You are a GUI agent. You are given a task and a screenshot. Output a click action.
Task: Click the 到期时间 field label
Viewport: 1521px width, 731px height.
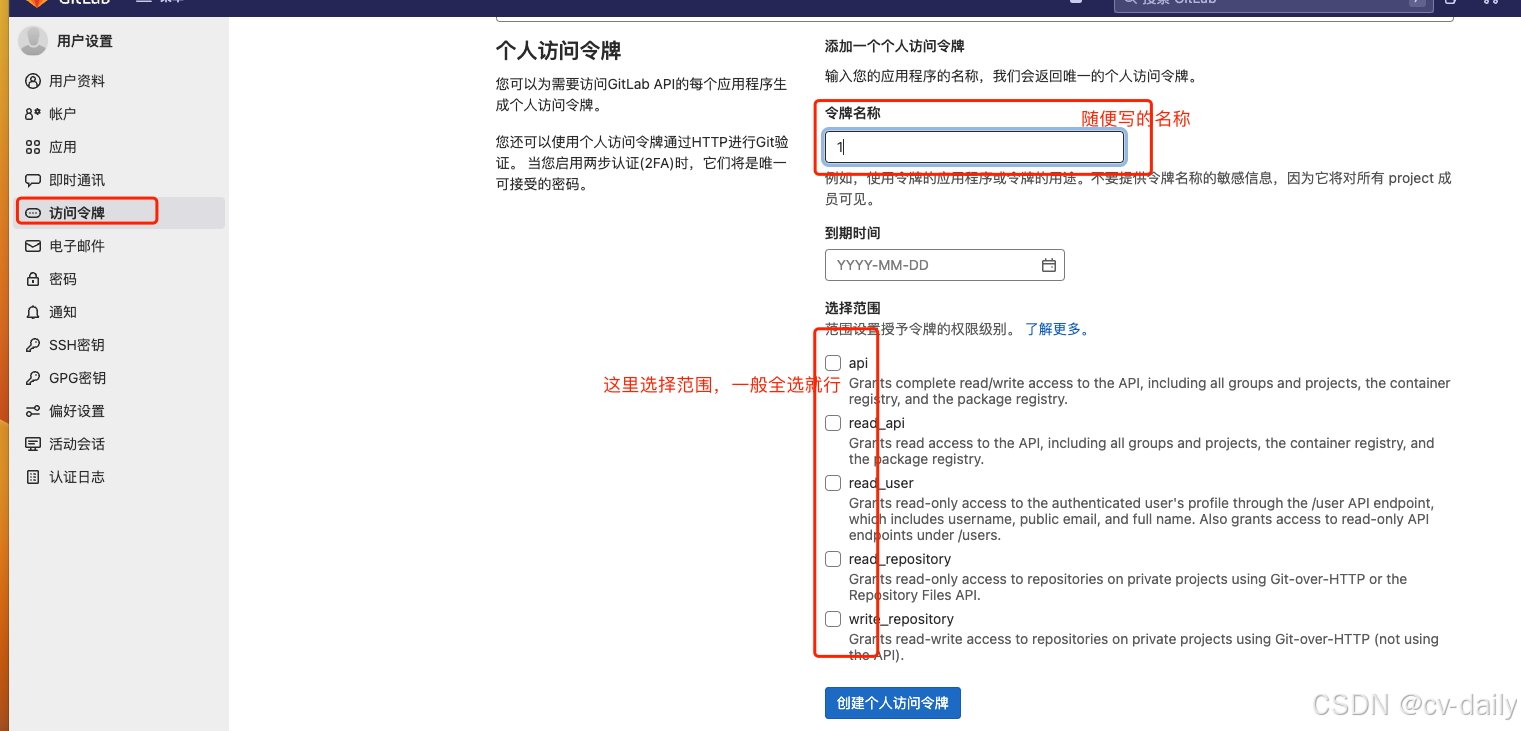pyautogui.click(x=853, y=233)
